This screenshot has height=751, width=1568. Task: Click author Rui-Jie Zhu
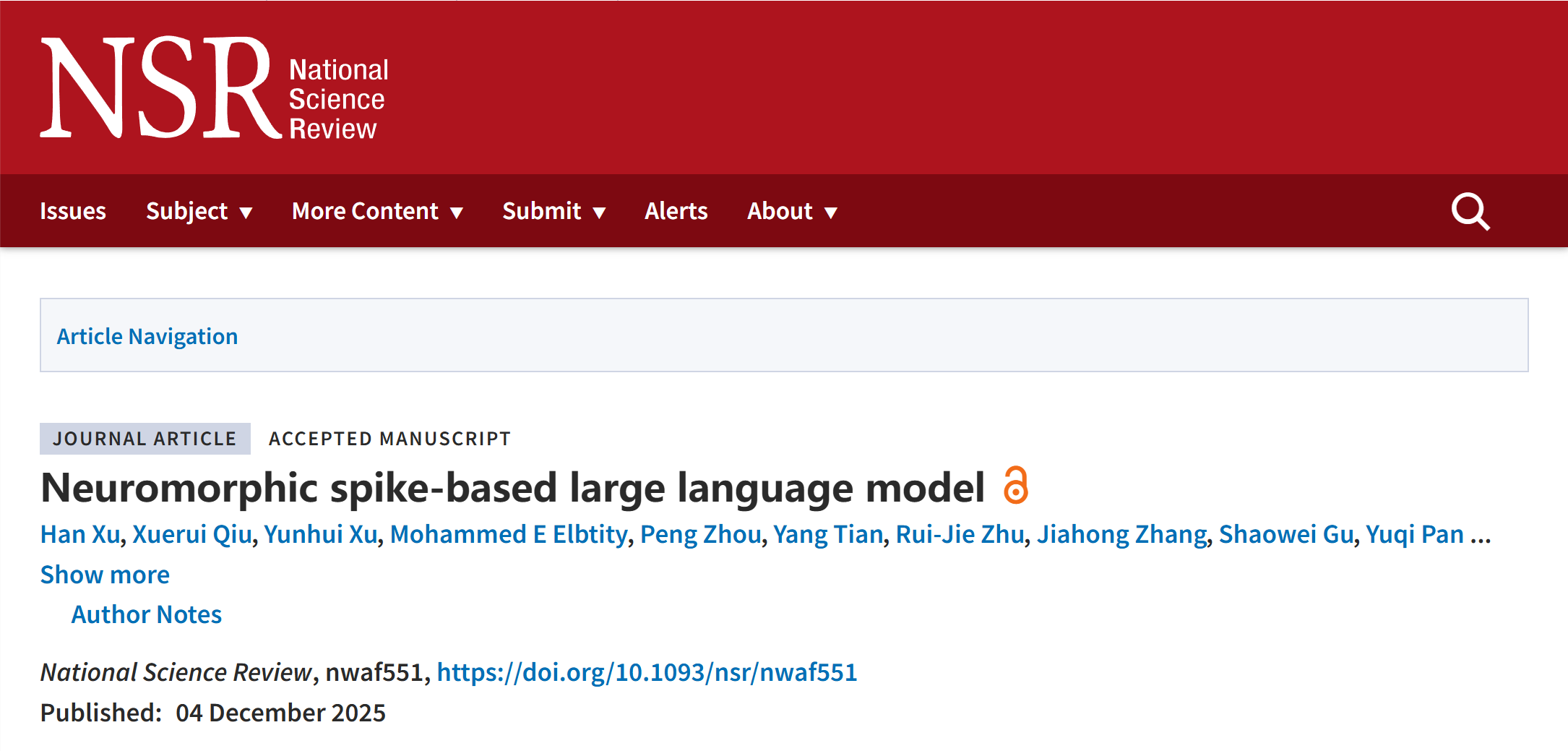960,534
